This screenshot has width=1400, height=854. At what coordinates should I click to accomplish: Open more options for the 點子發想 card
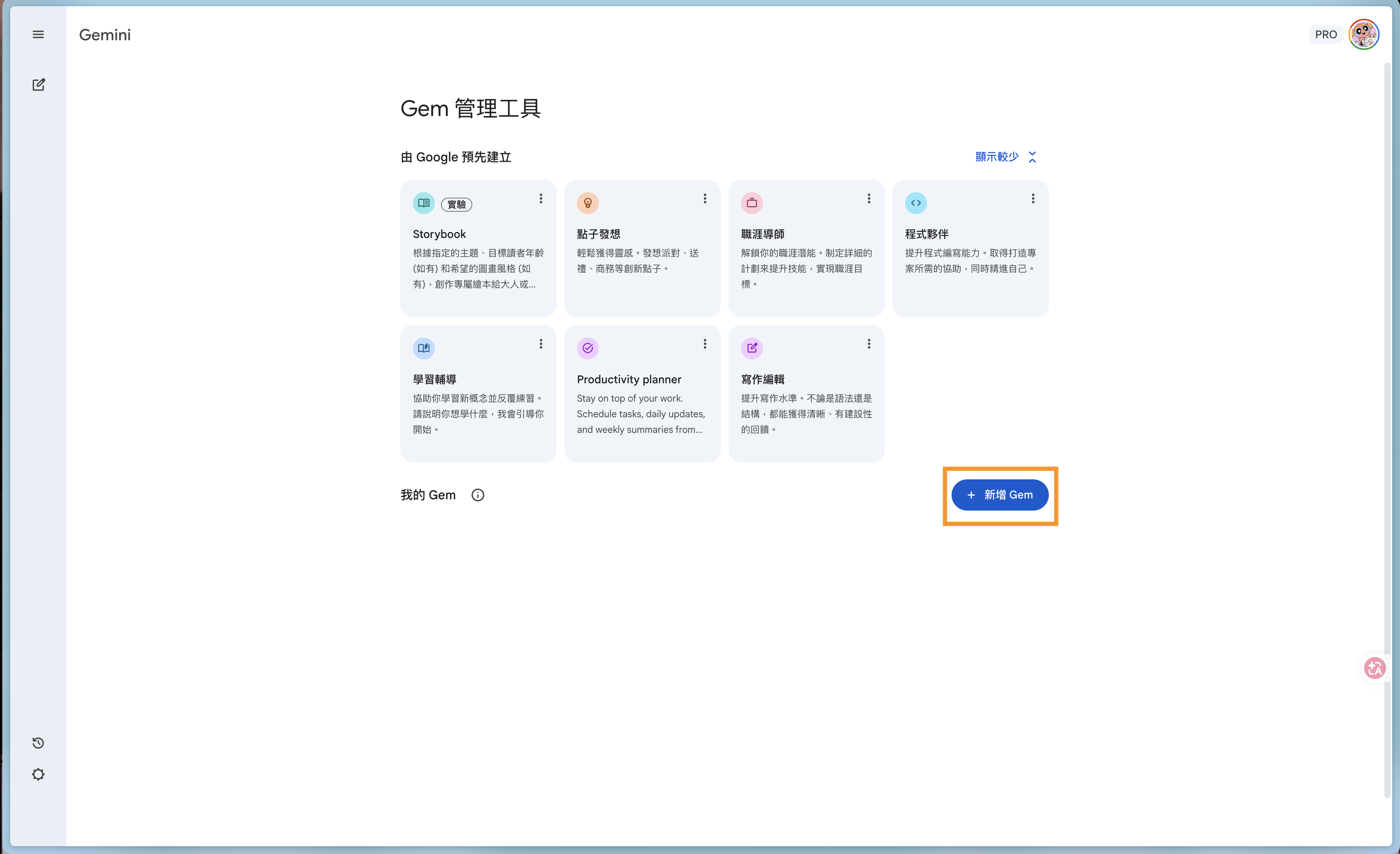coord(705,198)
